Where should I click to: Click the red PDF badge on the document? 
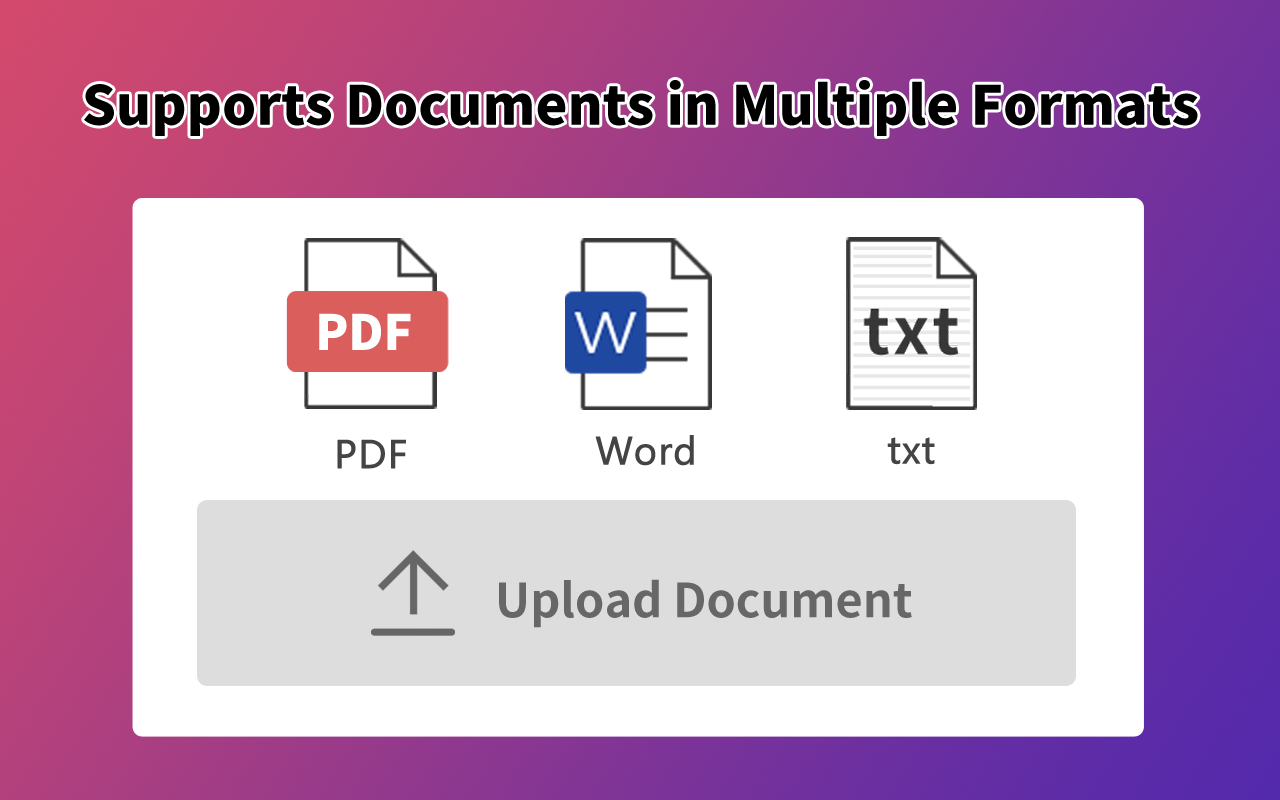[367, 331]
